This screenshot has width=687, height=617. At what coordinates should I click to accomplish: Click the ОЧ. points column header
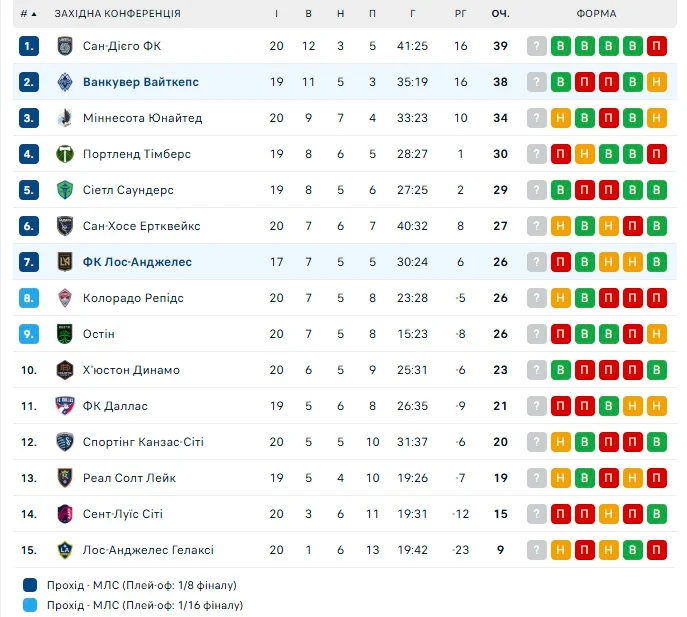pyautogui.click(x=500, y=14)
